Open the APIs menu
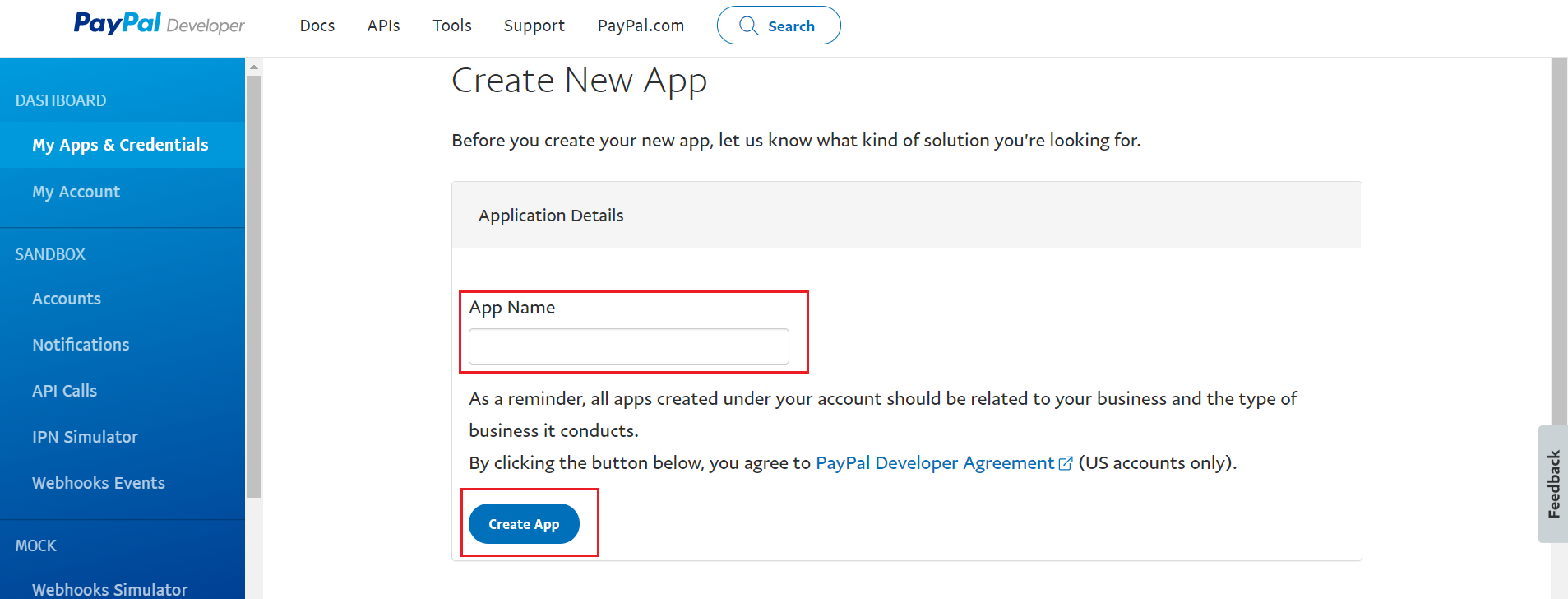The width and height of the screenshot is (1568, 599). tap(384, 26)
